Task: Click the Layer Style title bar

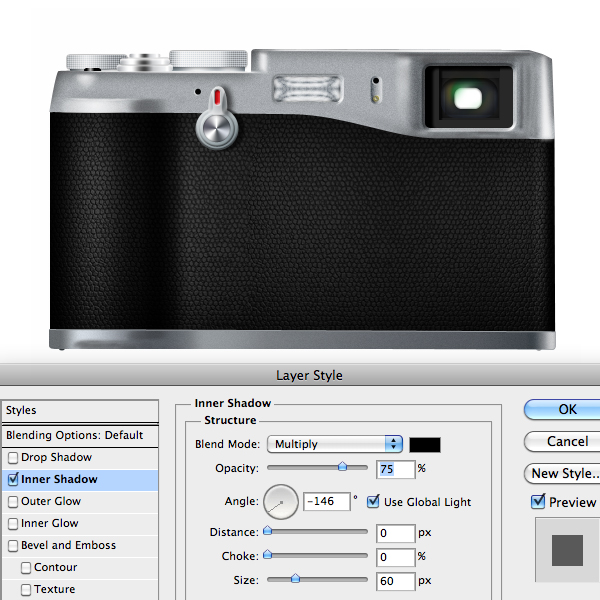Action: tap(300, 375)
